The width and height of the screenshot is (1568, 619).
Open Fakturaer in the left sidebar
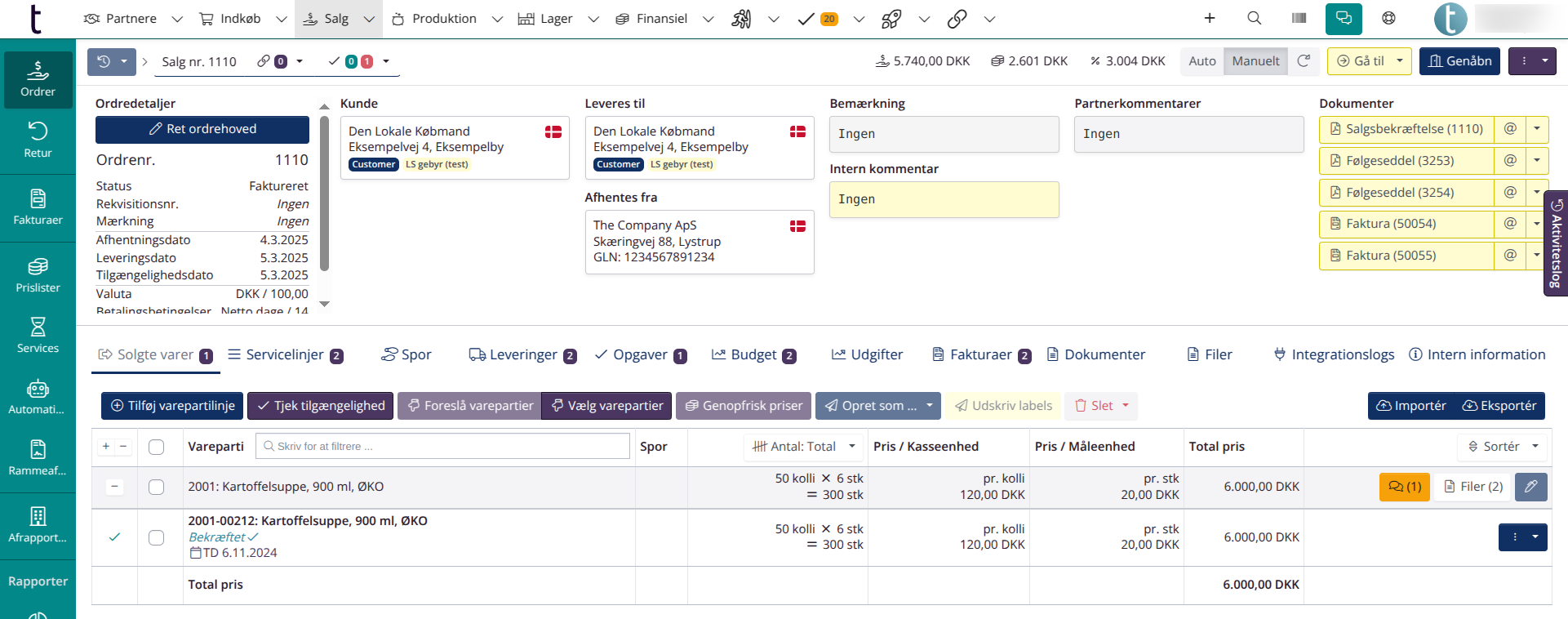click(x=38, y=207)
